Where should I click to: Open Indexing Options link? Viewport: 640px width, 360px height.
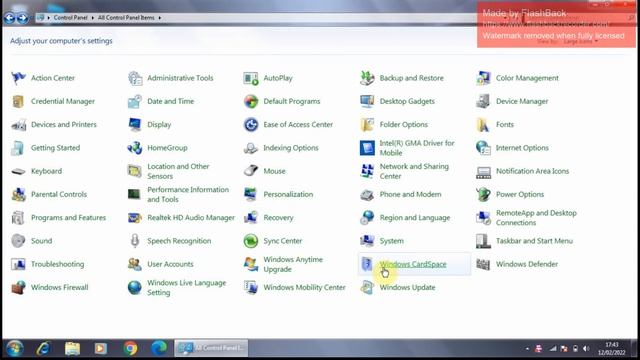291,148
